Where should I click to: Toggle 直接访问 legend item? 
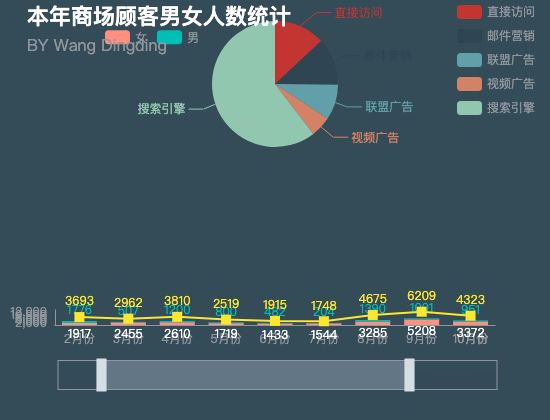[x=496, y=12]
